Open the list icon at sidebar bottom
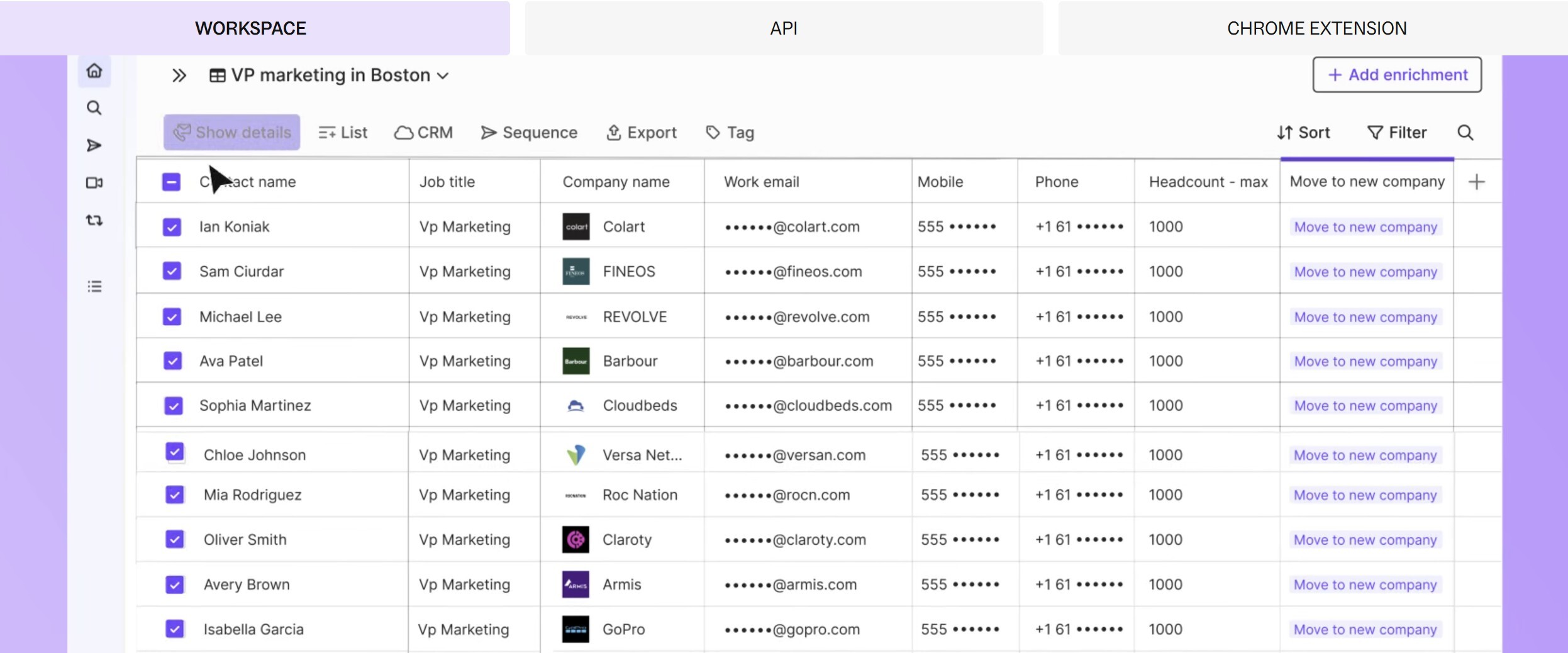The width and height of the screenshot is (1568, 653). click(x=94, y=286)
